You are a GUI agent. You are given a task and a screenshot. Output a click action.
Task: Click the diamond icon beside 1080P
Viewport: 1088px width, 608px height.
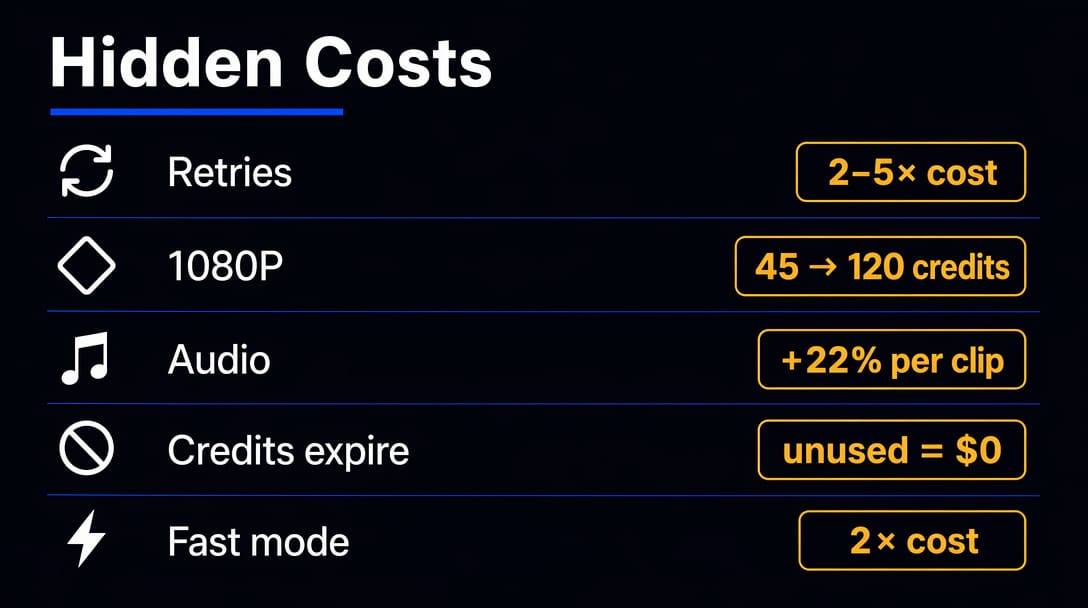86,265
